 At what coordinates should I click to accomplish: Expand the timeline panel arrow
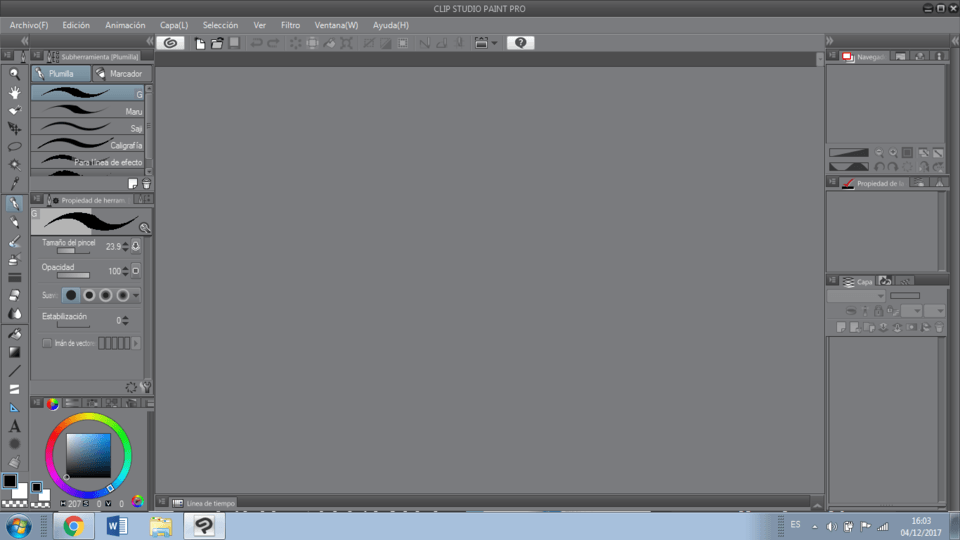click(817, 504)
